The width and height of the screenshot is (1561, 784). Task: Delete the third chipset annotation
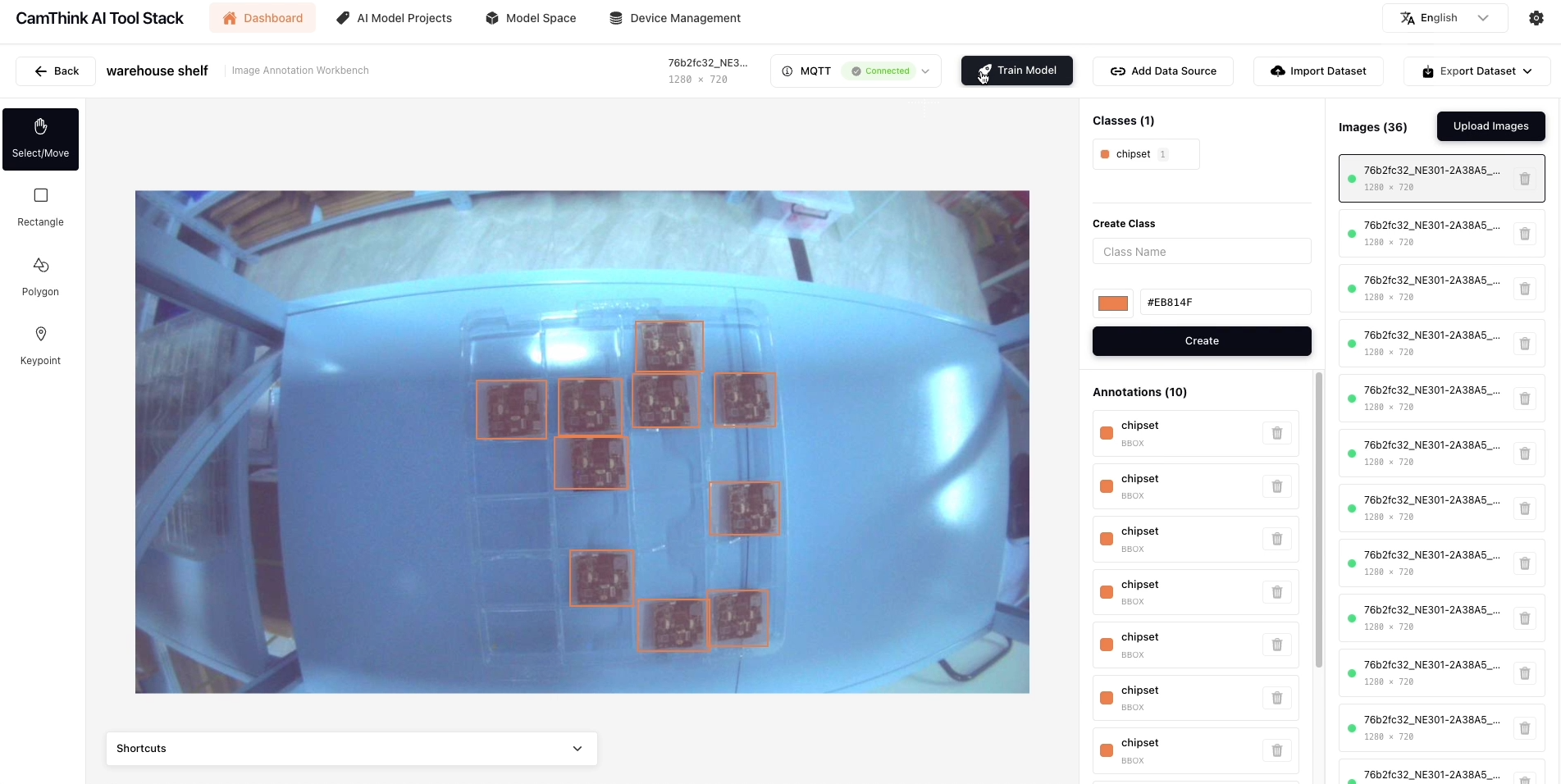tap(1276, 539)
